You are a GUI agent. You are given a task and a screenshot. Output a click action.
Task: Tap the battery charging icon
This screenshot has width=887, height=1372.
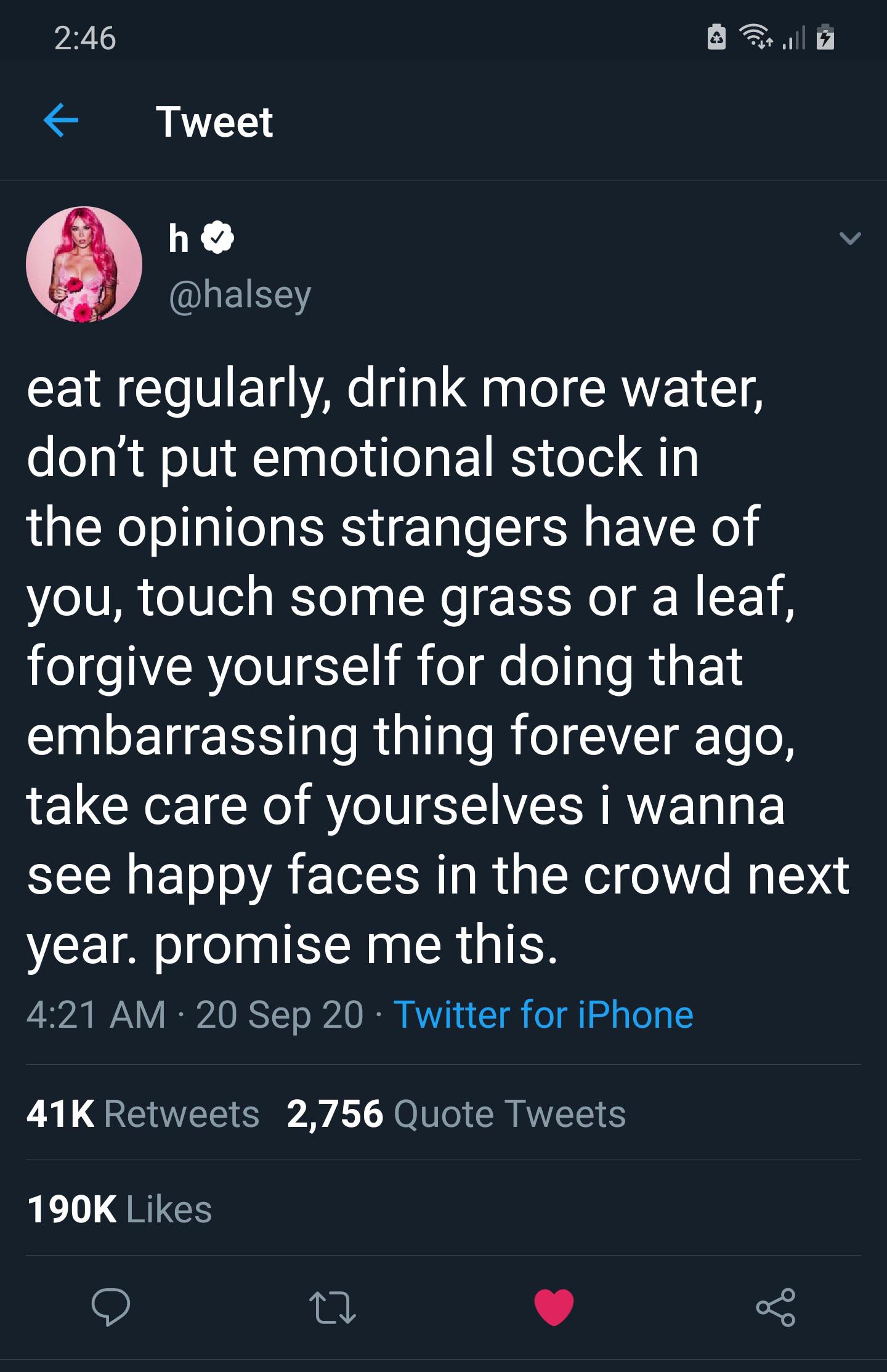pos(825,38)
